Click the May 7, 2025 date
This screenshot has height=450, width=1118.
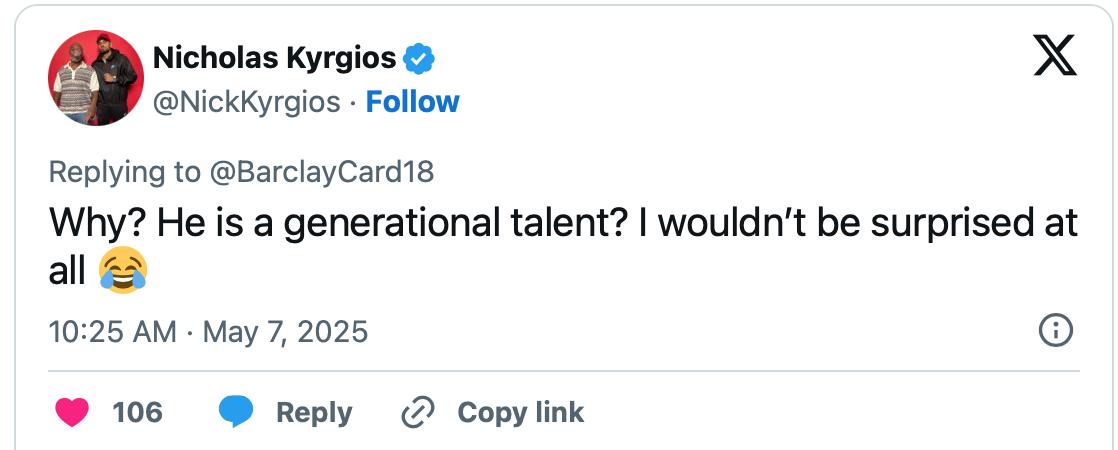coord(285,330)
